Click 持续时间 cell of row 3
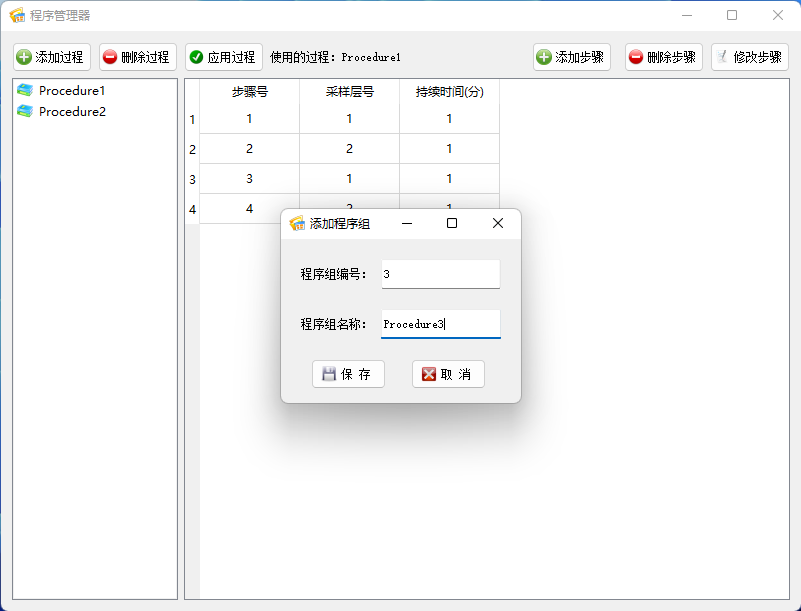 [x=450, y=179]
